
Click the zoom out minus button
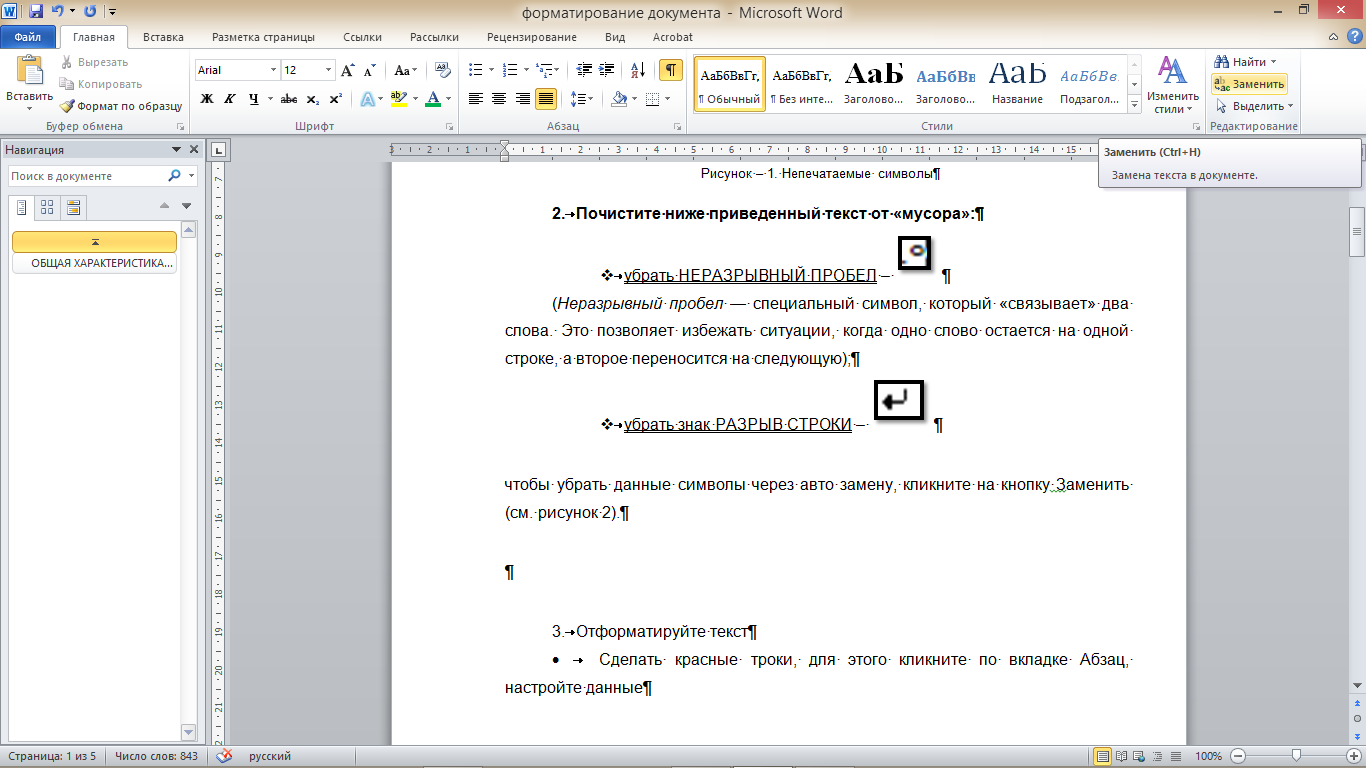click(1238, 756)
